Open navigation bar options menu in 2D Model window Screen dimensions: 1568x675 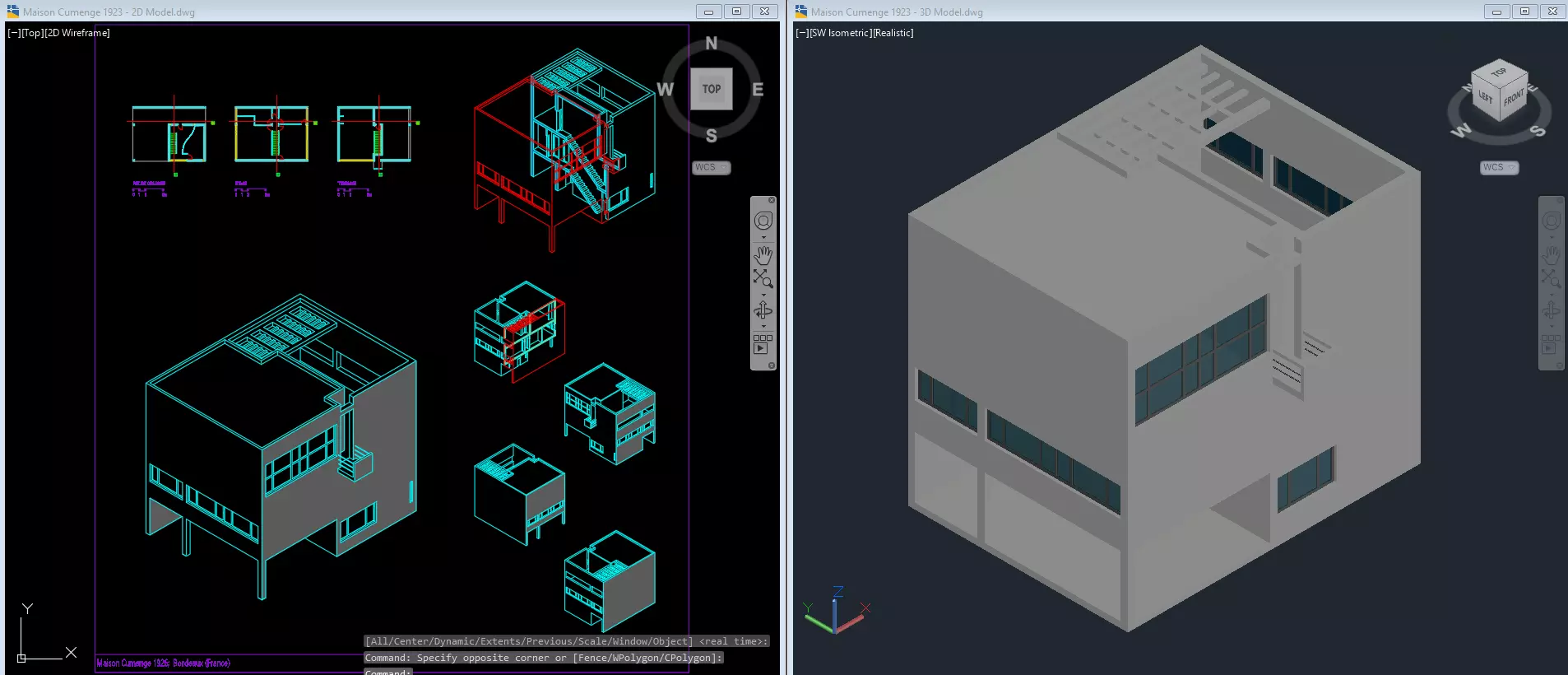click(772, 365)
